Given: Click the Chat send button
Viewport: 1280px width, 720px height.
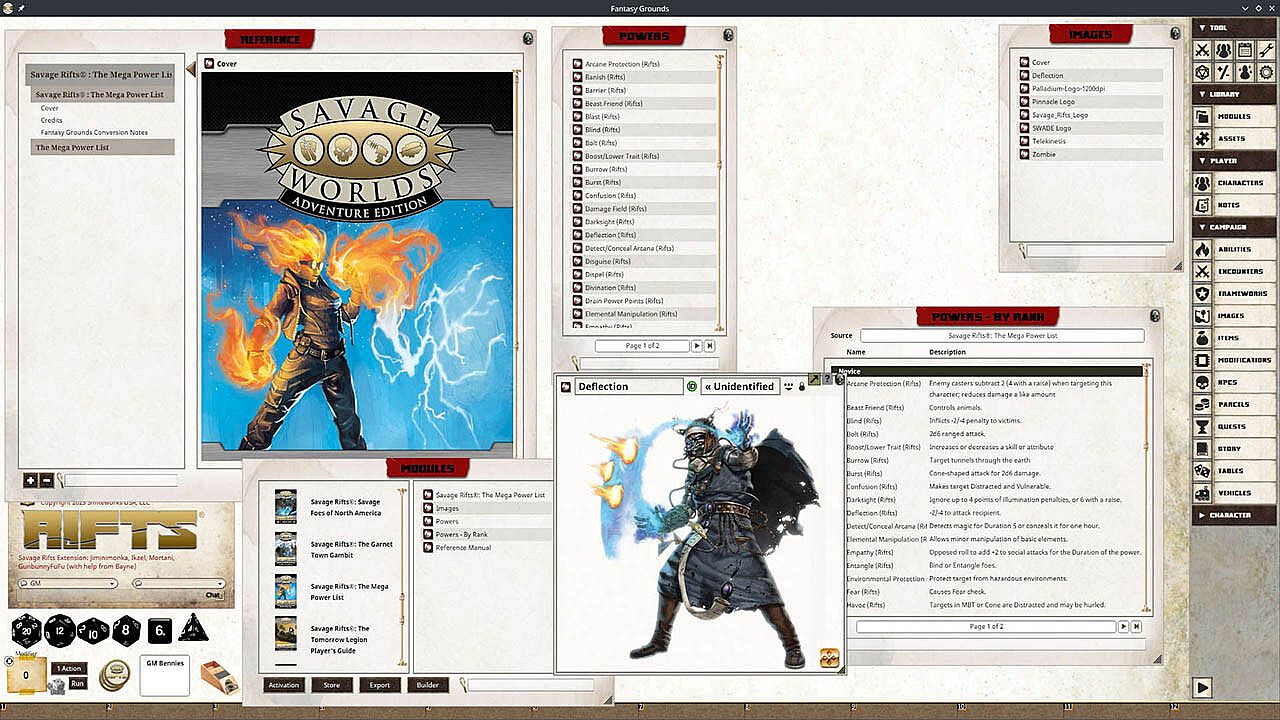Looking at the screenshot, I should (213, 595).
